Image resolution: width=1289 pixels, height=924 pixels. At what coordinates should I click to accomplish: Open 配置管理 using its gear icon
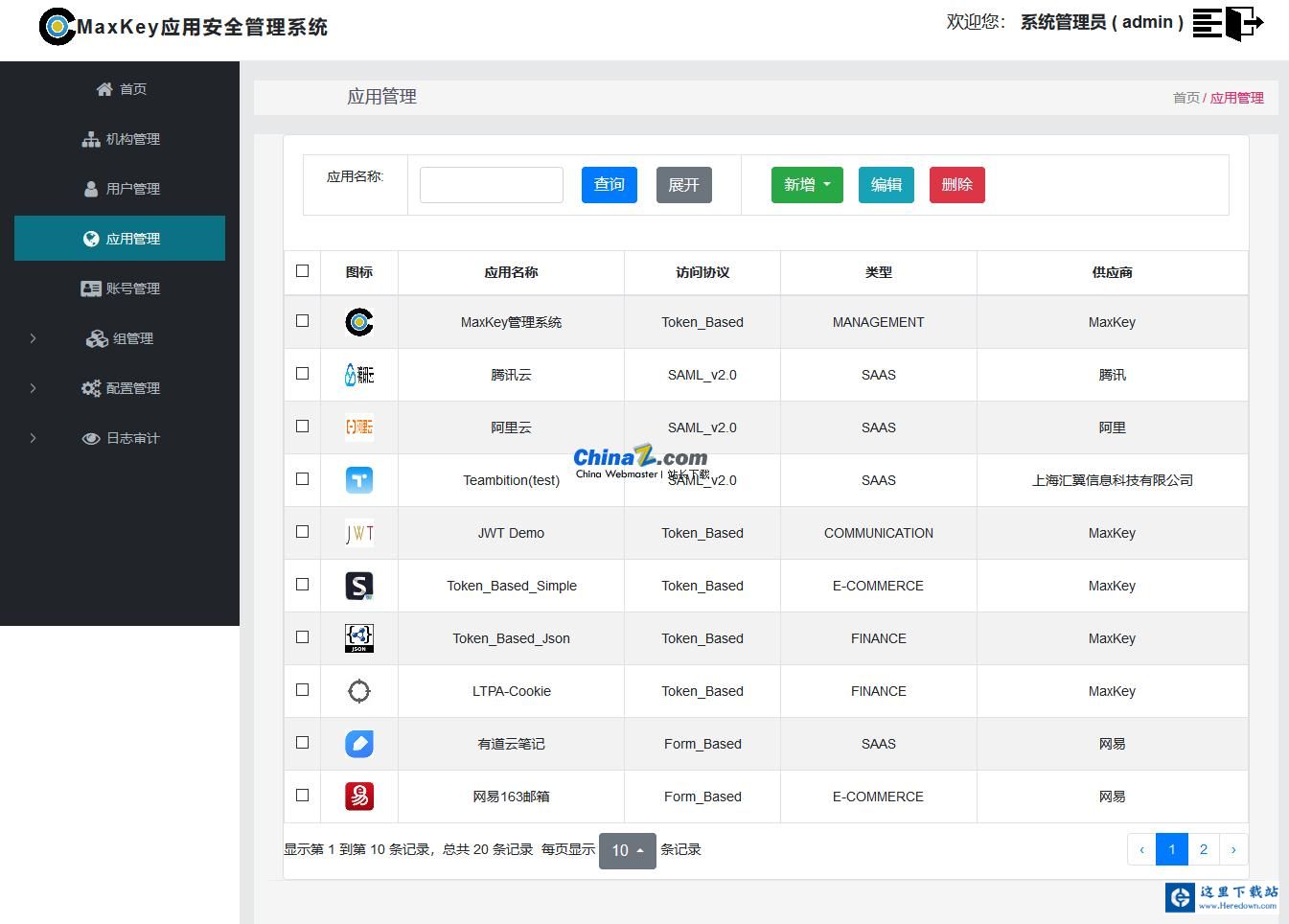[90, 388]
